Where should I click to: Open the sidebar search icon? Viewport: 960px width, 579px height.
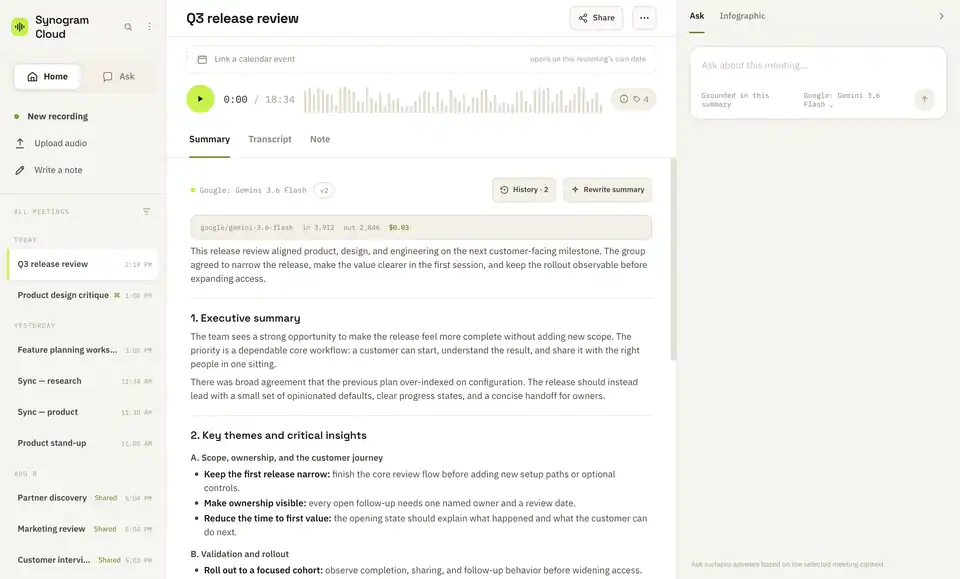(x=128, y=27)
